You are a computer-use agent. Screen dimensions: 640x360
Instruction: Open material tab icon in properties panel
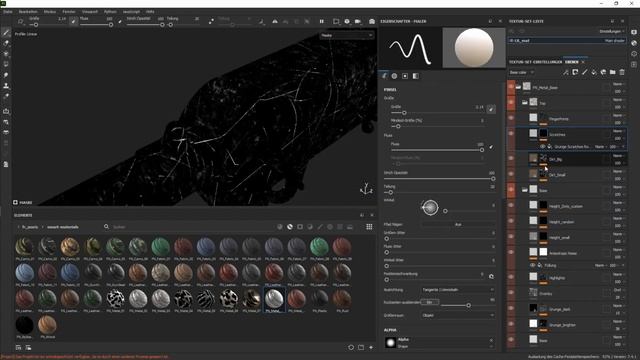click(416, 76)
